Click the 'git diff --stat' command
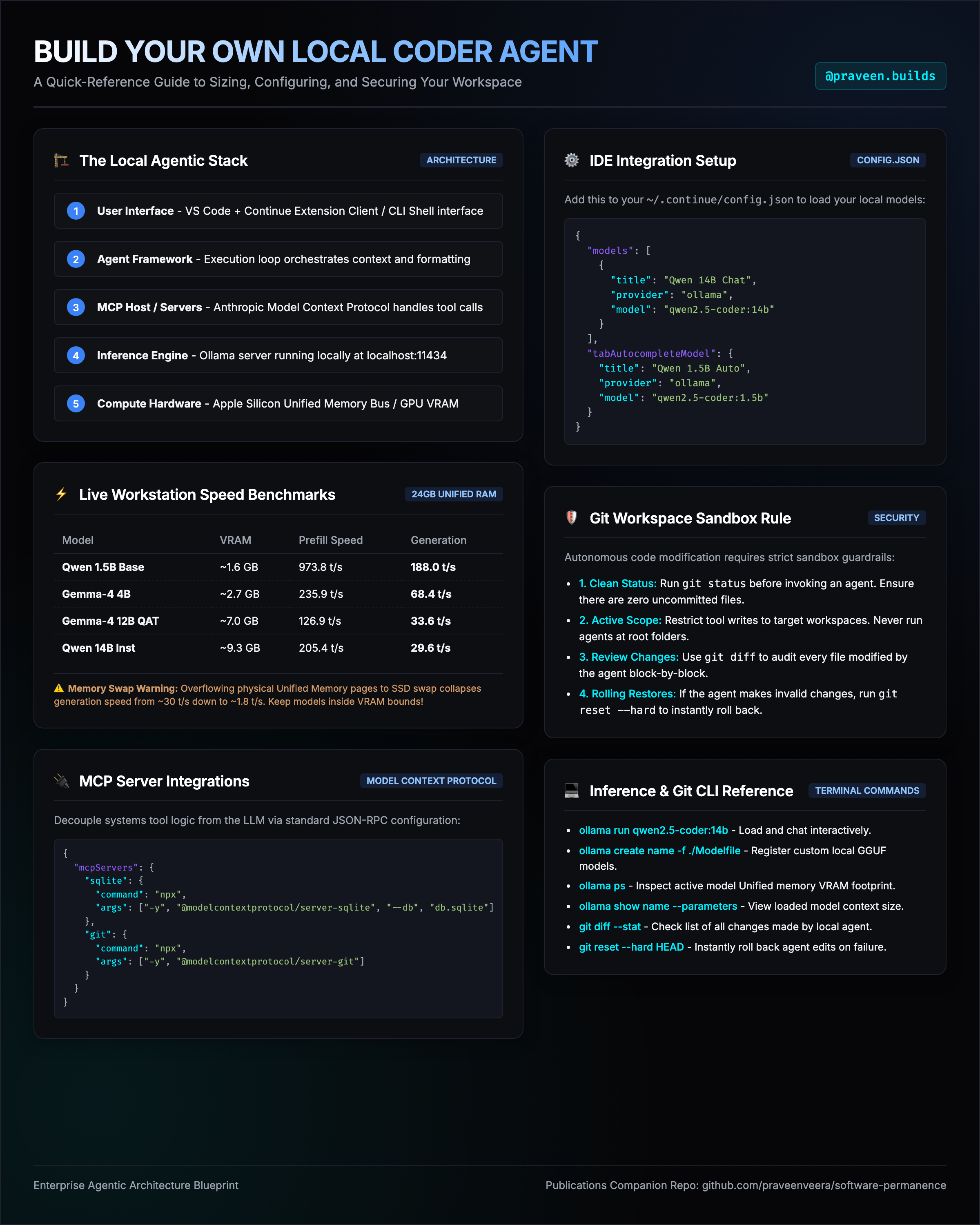Viewport: 980px width, 1225px height. [610, 927]
